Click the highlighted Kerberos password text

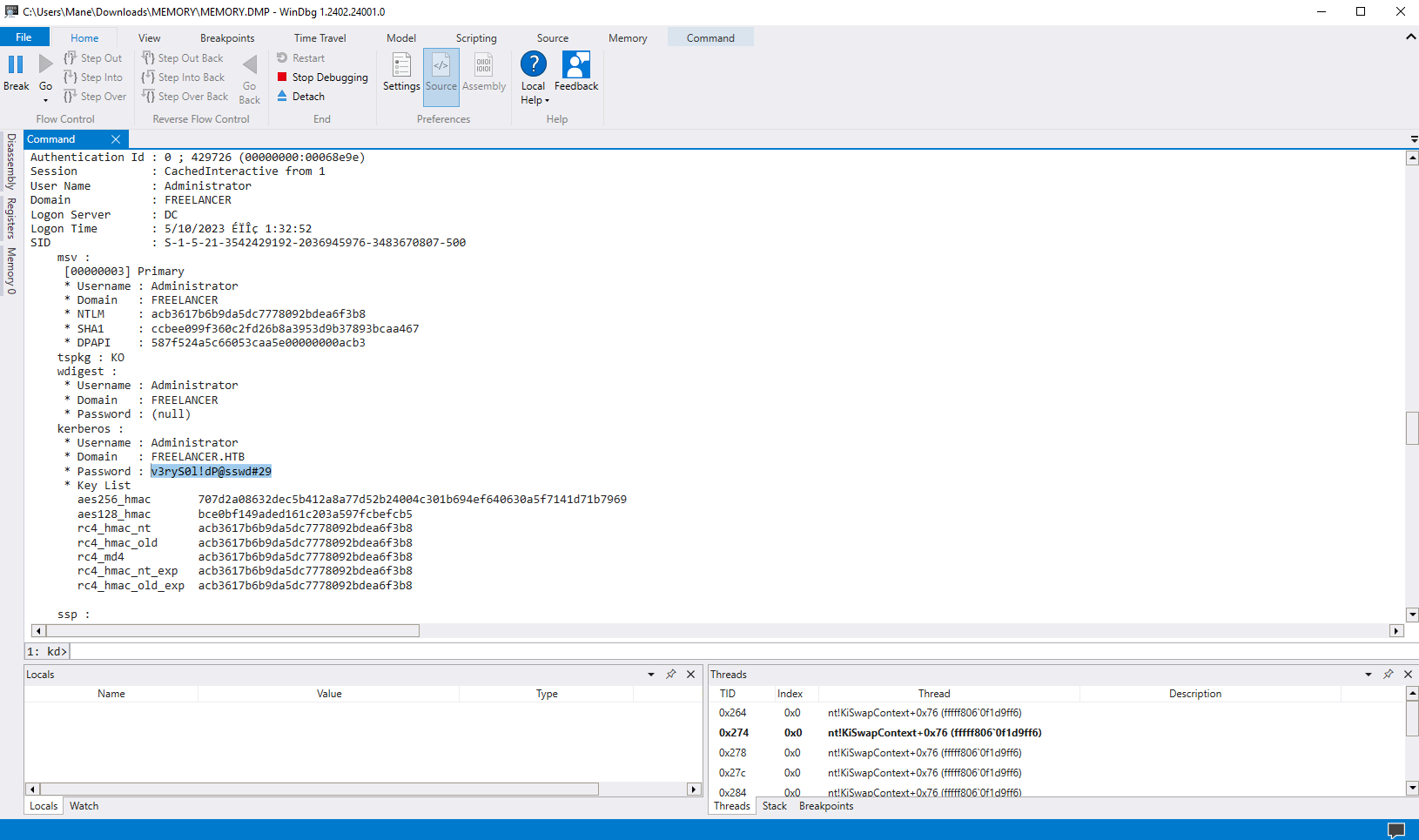click(211, 471)
